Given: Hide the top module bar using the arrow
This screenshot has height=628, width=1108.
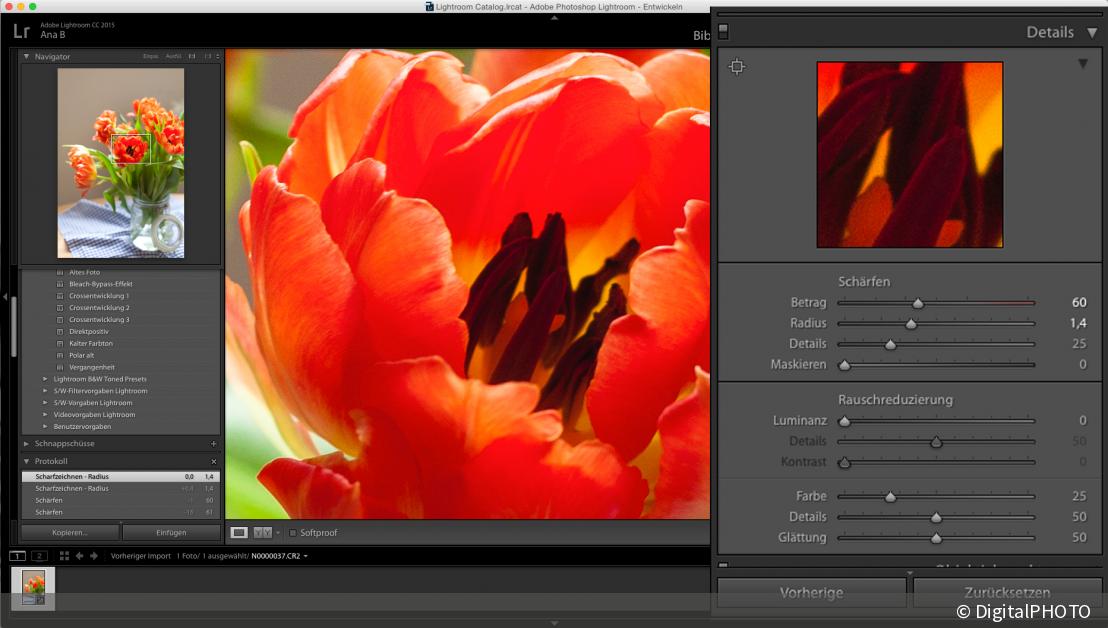Looking at the screenshot, I should point(554,18).
